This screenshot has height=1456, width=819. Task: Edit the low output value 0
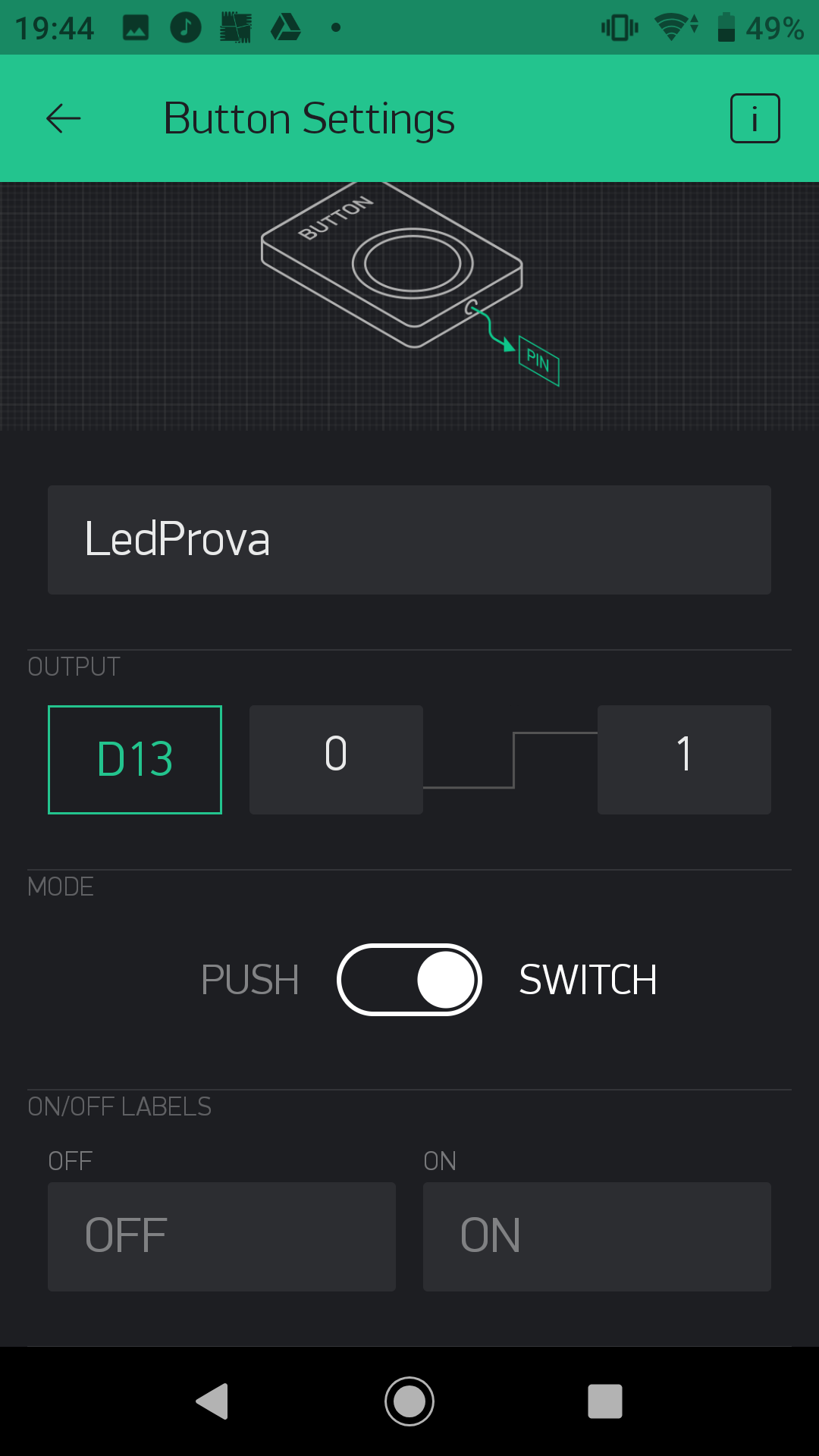pos(336,760)
